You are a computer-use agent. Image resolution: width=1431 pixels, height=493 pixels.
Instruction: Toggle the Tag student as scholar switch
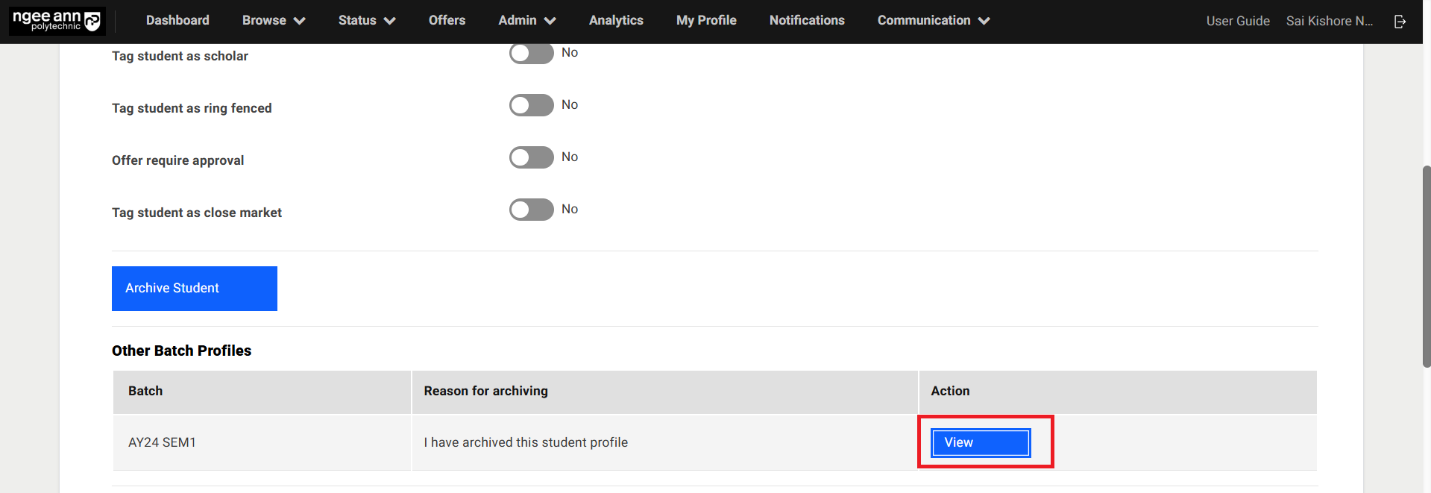click(x=531, y=54)
